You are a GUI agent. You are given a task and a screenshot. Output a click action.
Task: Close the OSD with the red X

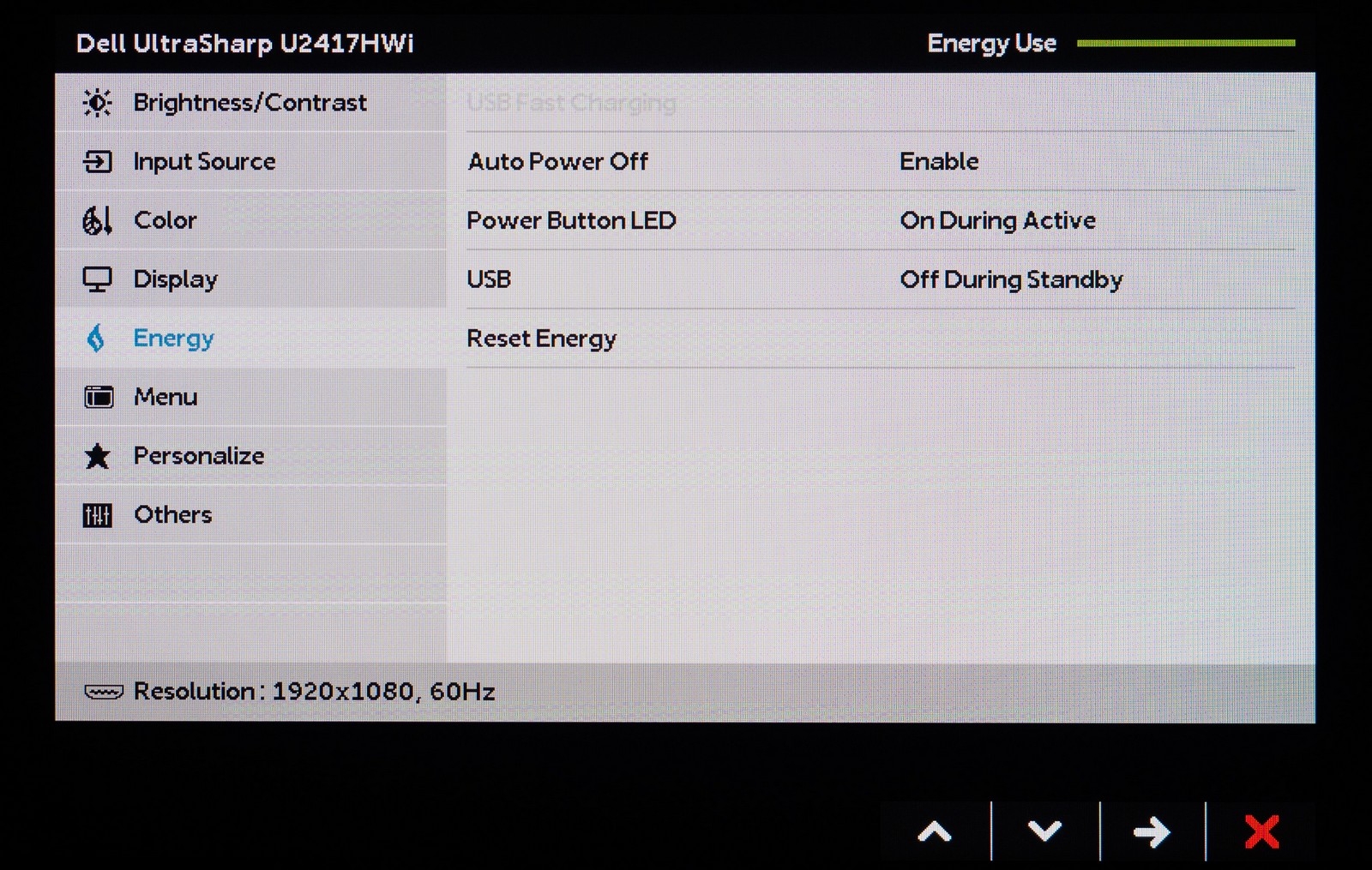[x=1261, y=831]
